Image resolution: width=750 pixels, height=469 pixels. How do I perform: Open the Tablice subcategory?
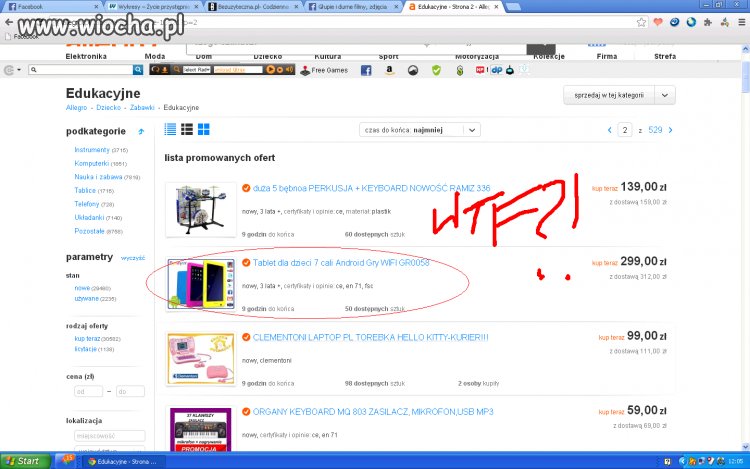[x=85, y=190]
